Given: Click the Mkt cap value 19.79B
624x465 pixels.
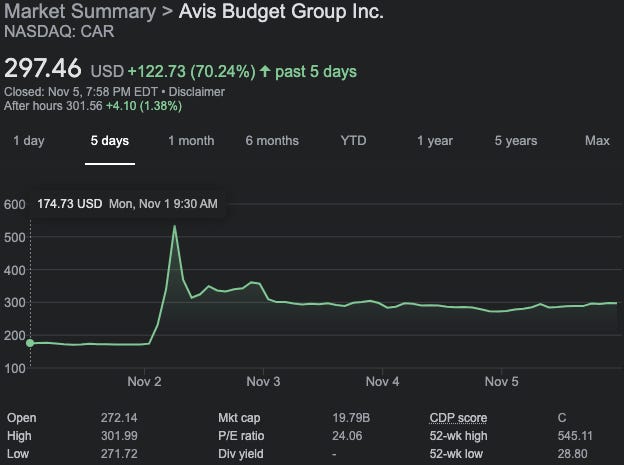Looking at the screenshot, I should point(351,418).
